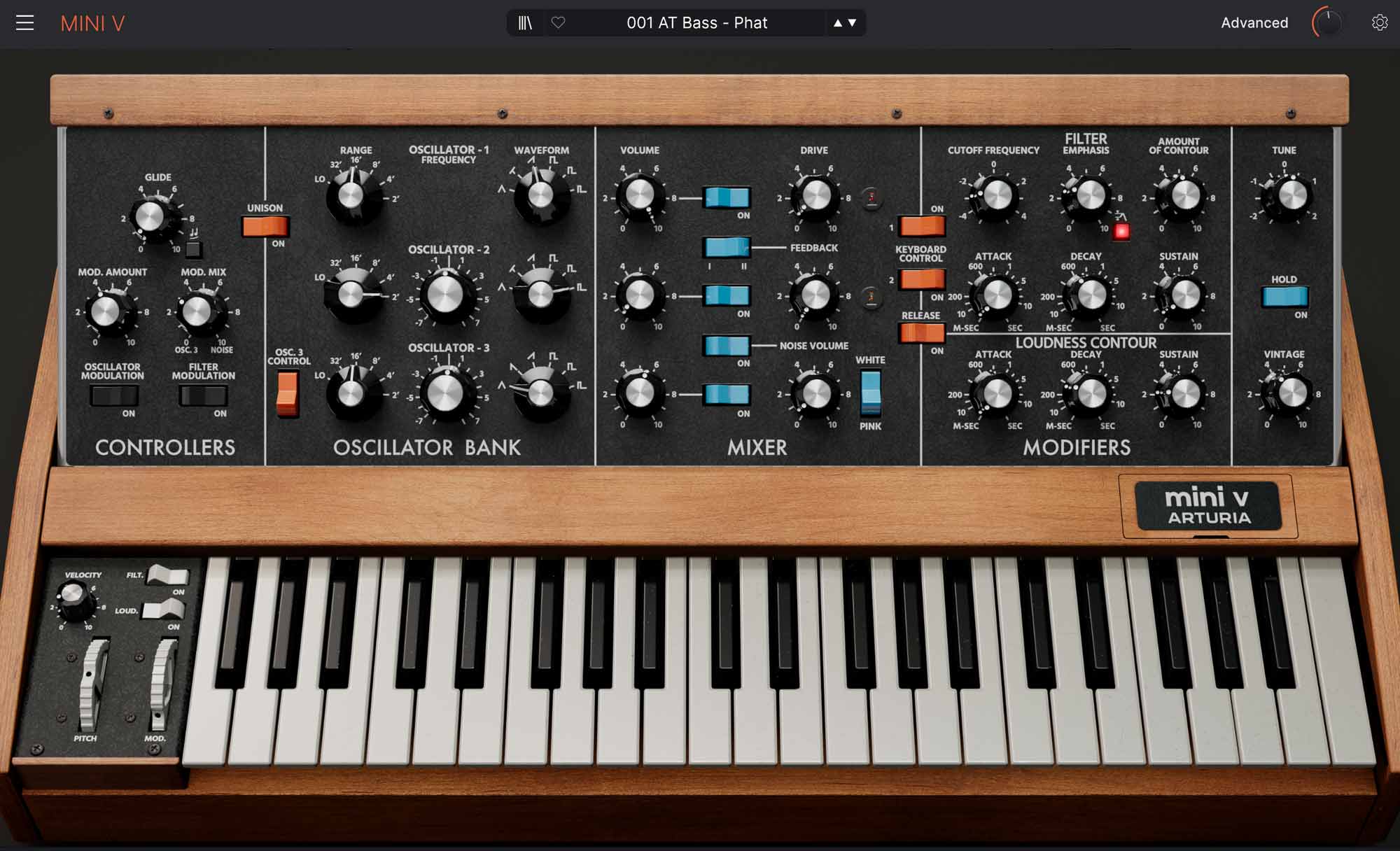Screen dimensions: 1400x851
Task: Open the hamburger main menu
Action: pyautogui.click(x=25, y=23)
